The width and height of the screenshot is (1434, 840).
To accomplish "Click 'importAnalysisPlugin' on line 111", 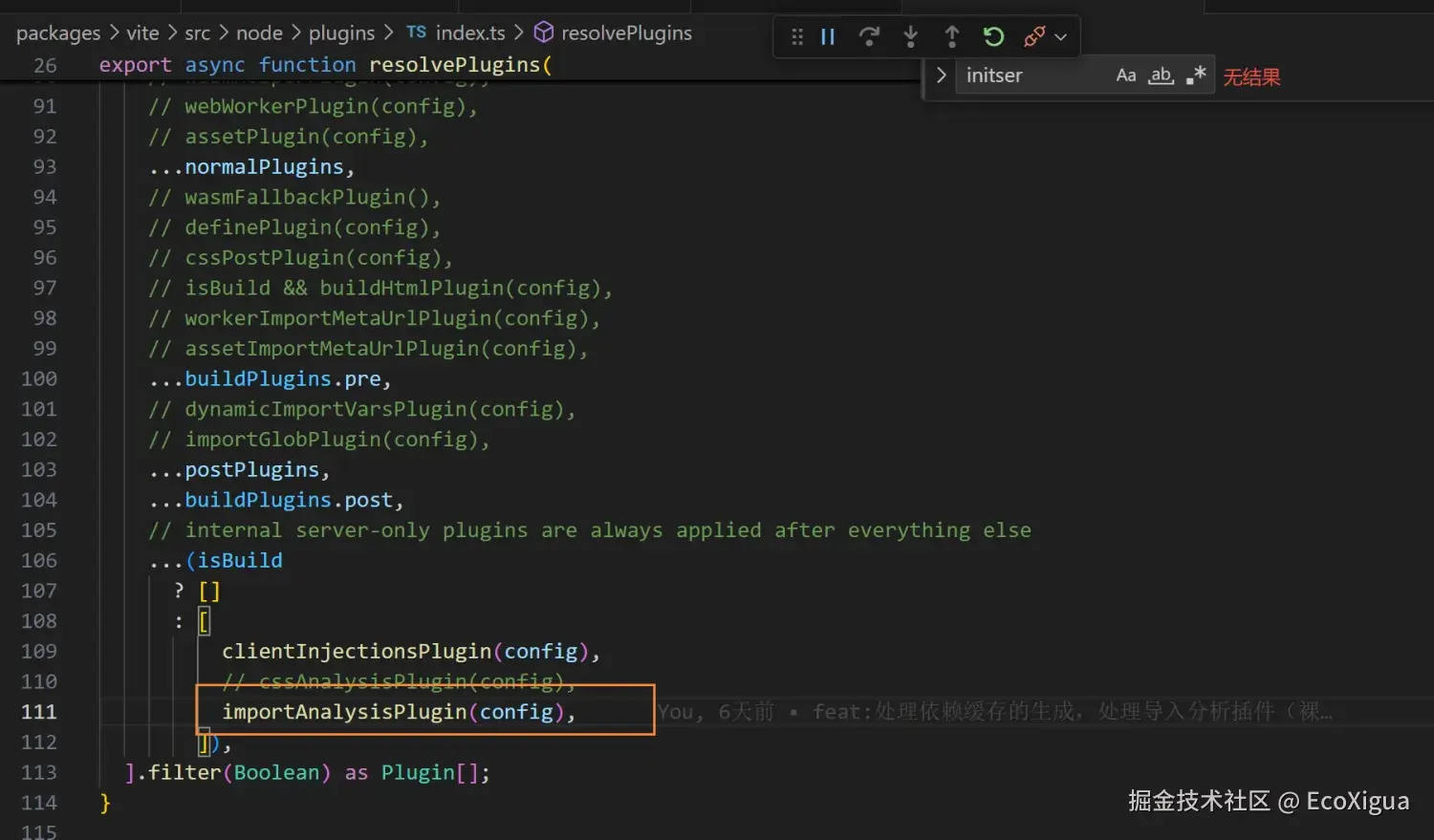I will (x=344, y=712).
